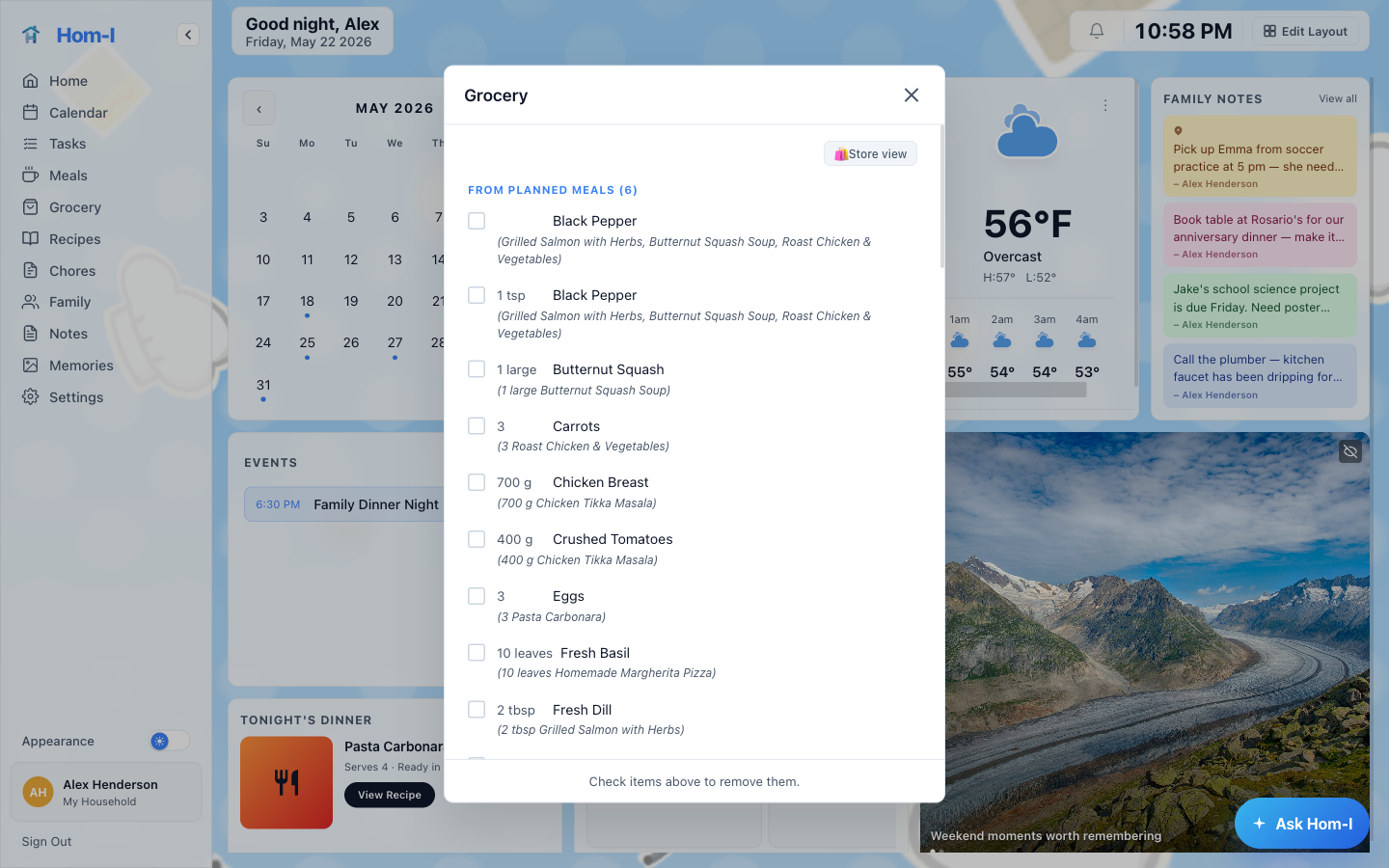Click View Recipe button
This screenshot has width=1389, height=868.
[390, 795]
